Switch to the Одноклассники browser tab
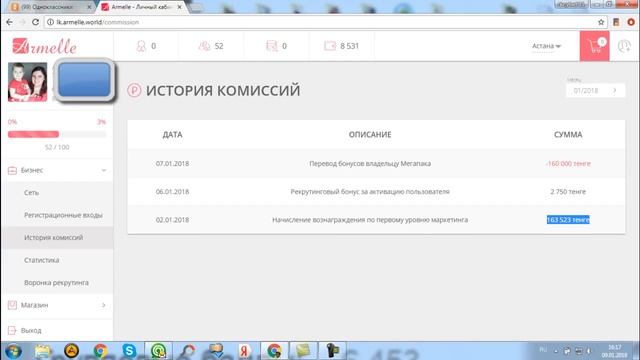640x360 pixels. pos(50,7)
